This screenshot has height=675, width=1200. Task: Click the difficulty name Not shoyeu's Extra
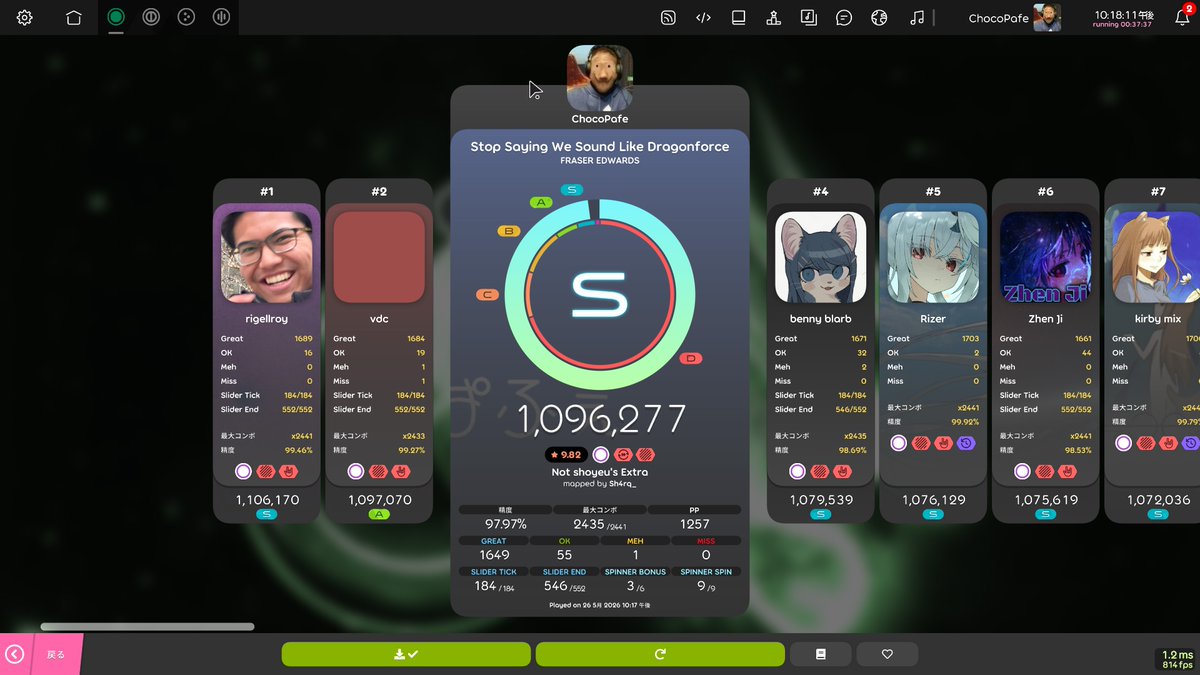point(600,472)
